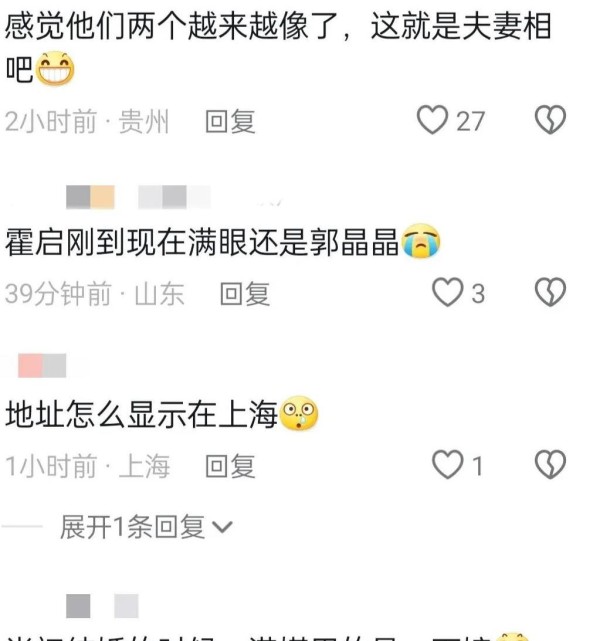
Task: Reply to the 1小时前 Shanghai comment
Action: click(230, 466)
